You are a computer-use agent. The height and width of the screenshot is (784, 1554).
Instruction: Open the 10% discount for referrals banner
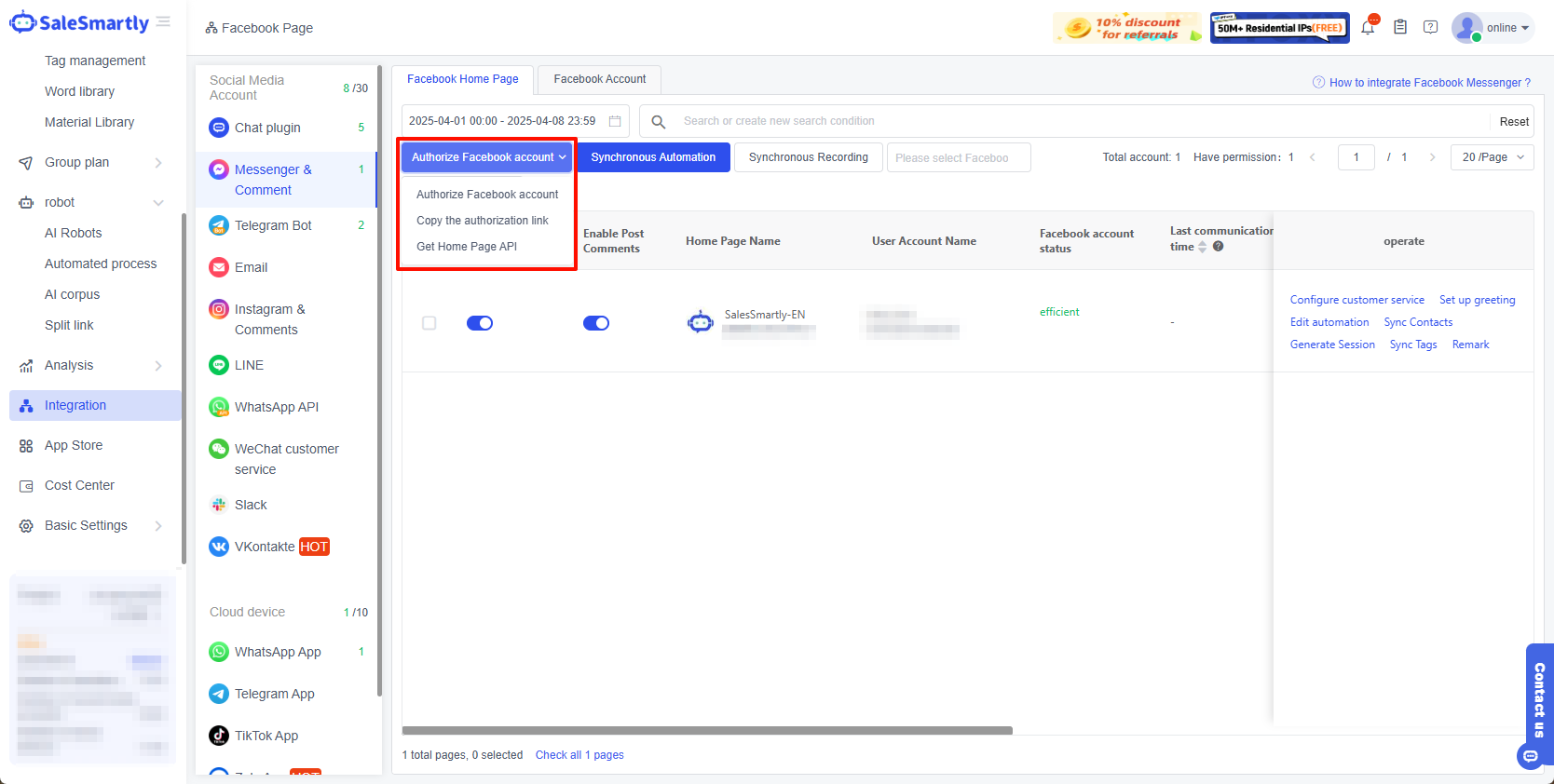tap(1127, 28)
